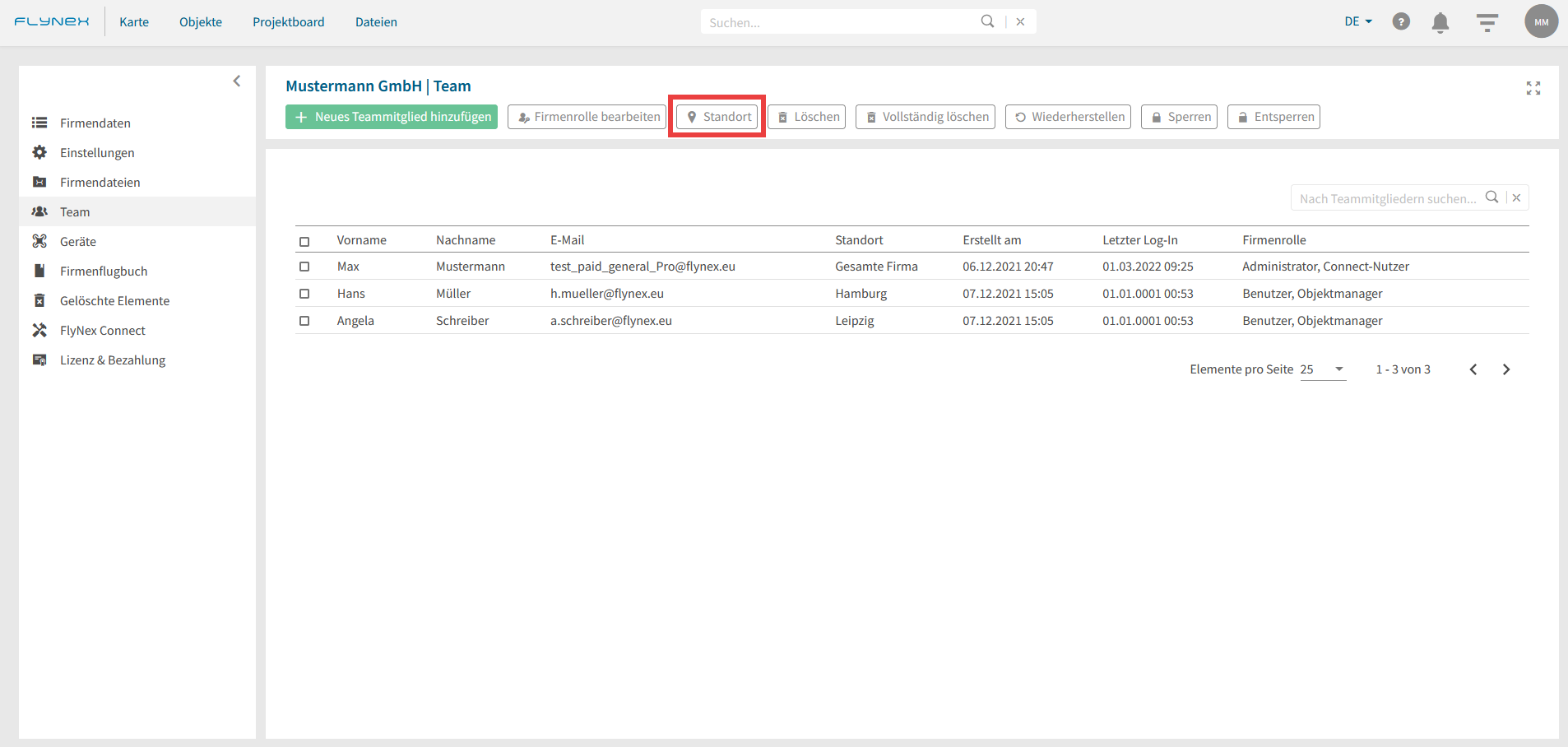The image size is (1568, 747).
Task: Open the filter lines icon in header
Action: [x=1487, y=22]
